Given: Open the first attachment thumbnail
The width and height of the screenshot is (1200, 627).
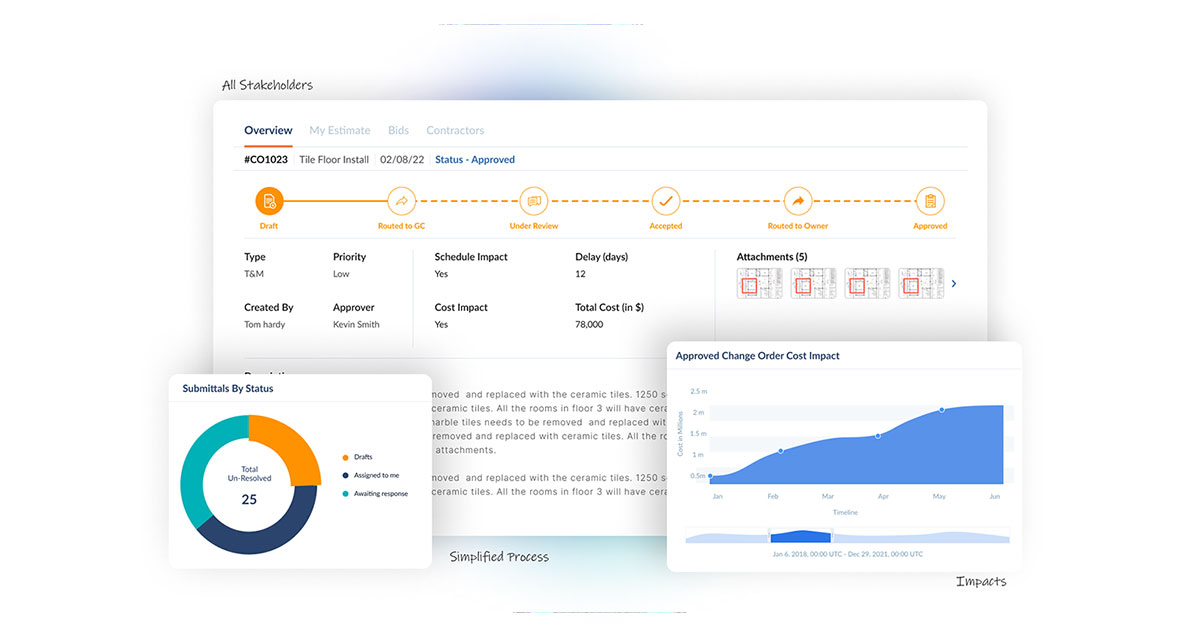Looking at the screenshot, I should point(760,283).
